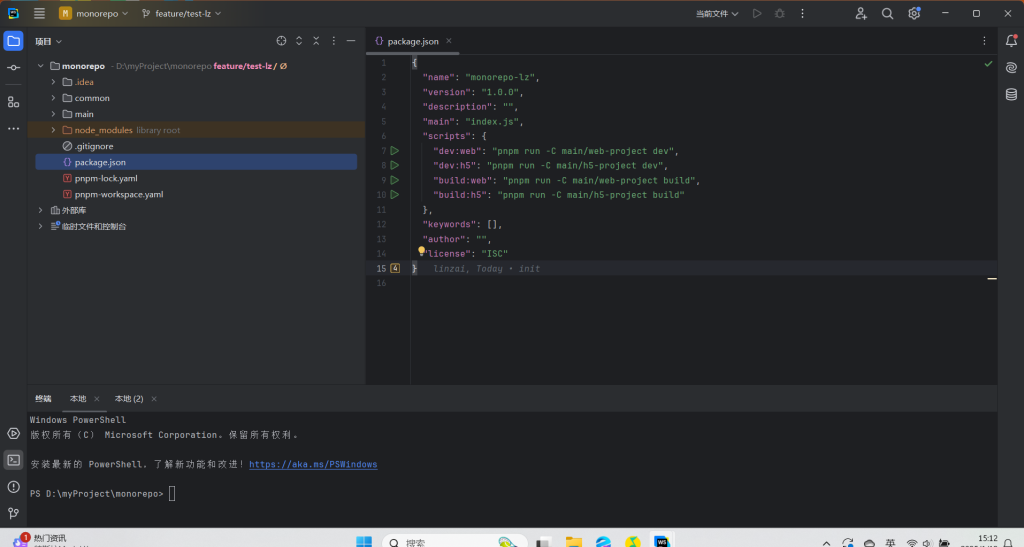The width and height of the screenshot is (1024, 547).
Task: Run the current file
Action: 757,13
